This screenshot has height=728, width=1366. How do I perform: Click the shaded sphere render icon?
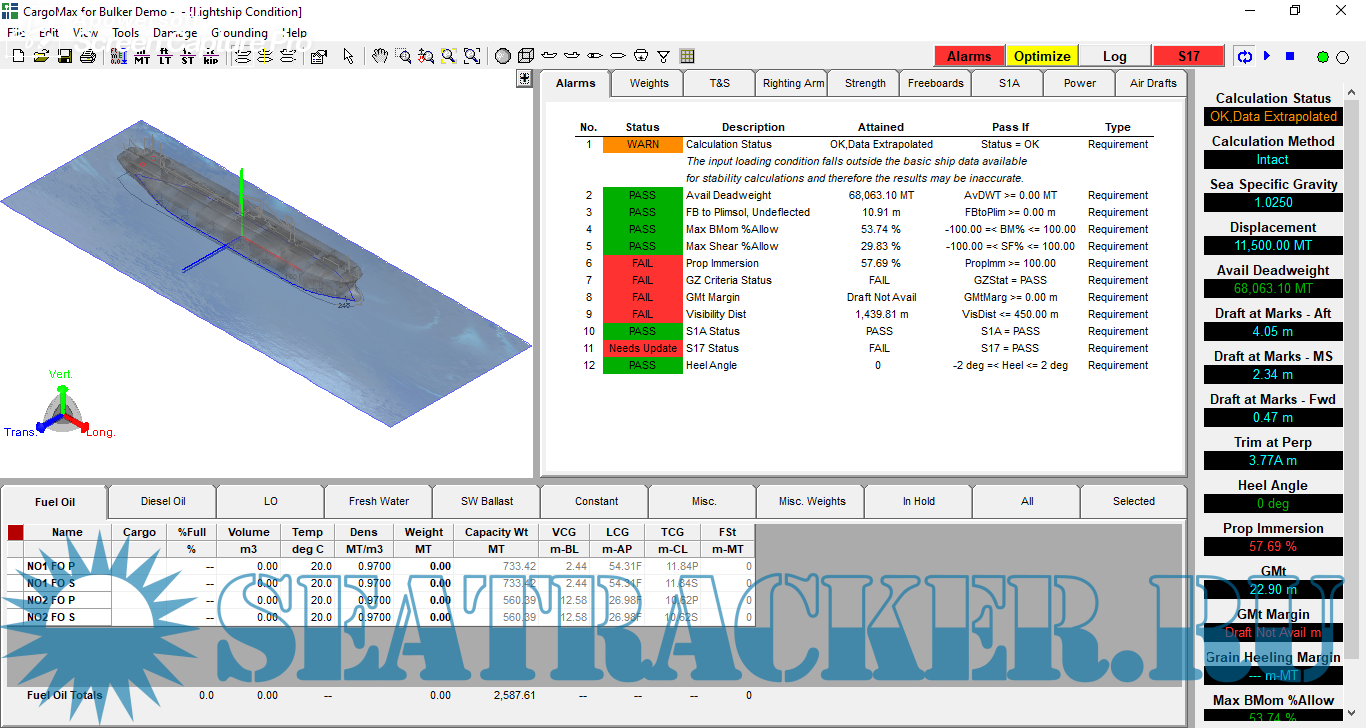(503, 56)
